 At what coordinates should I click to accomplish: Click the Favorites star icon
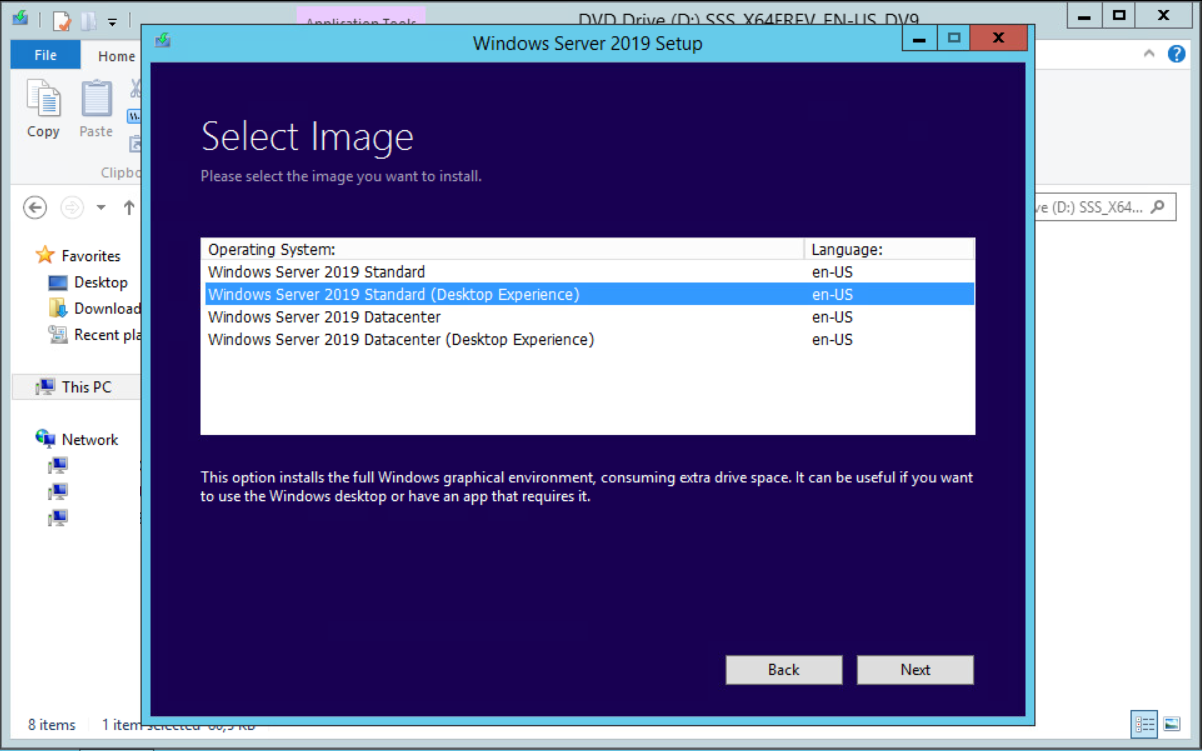click(x=44, y=255)
